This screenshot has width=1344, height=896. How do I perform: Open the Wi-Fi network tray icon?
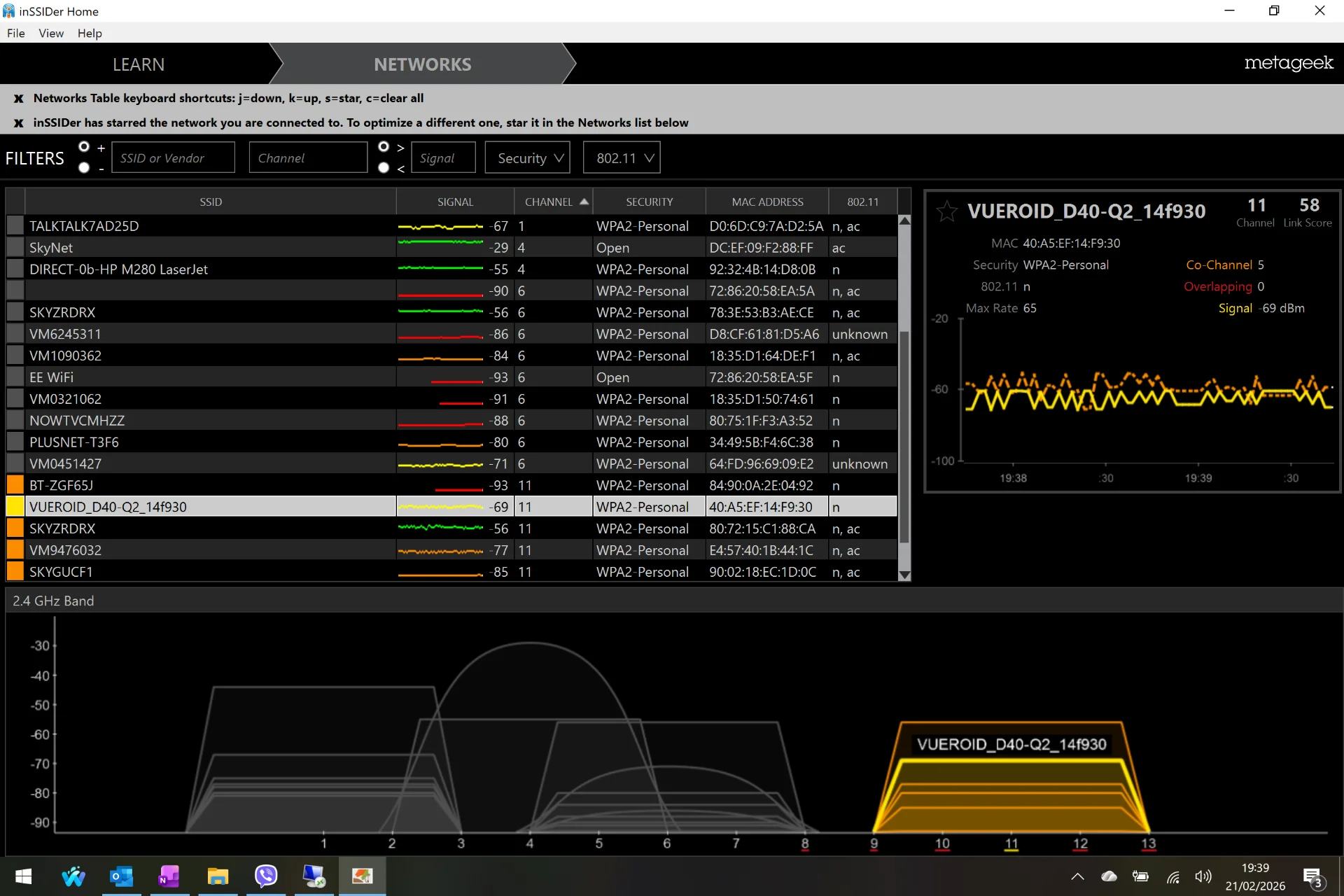(1172, 876)
